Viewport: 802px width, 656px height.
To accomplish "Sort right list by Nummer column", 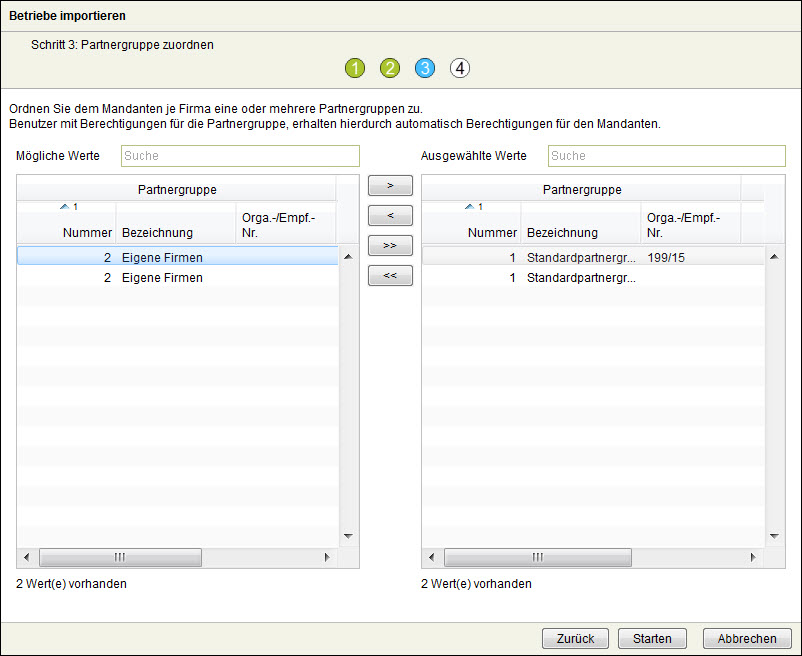I will [x=491, y=232].
